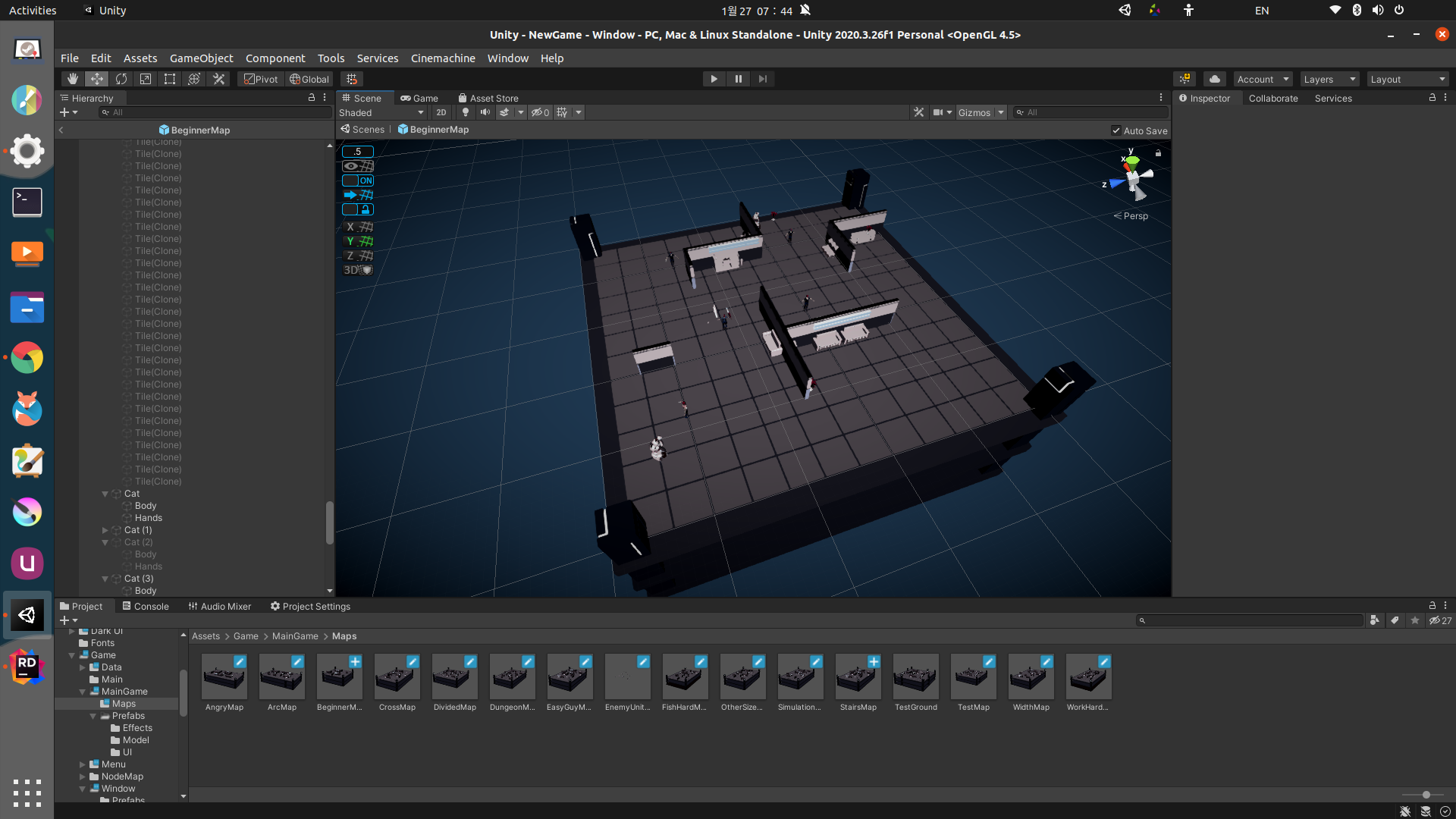The width and height of the screenshot is (1456, 819).
Task: Toggle scene lighting bulb
Action: click(466, 112)
